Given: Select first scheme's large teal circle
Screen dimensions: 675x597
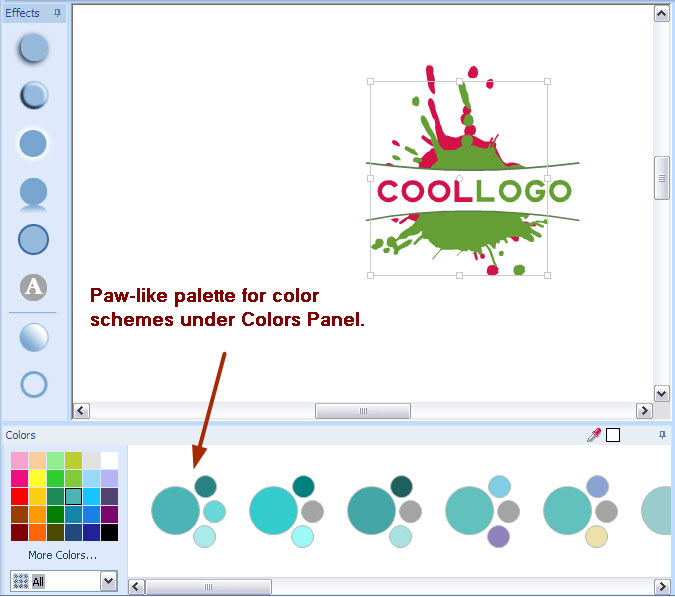Looking at the screenshot, I should click(175, 510).
